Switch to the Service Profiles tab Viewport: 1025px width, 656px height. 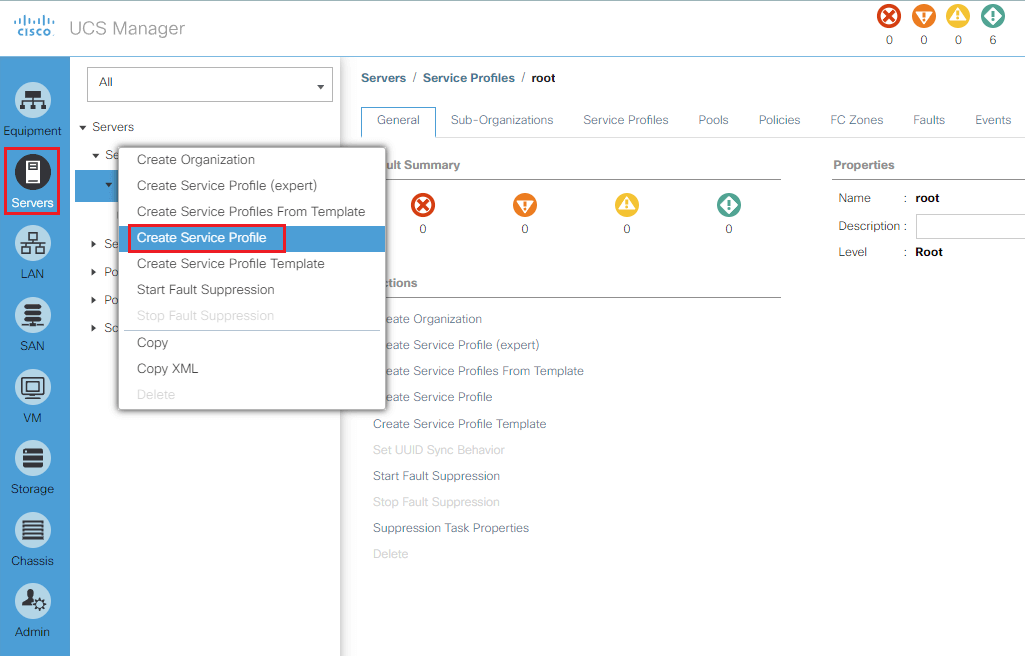pos(626,120)
